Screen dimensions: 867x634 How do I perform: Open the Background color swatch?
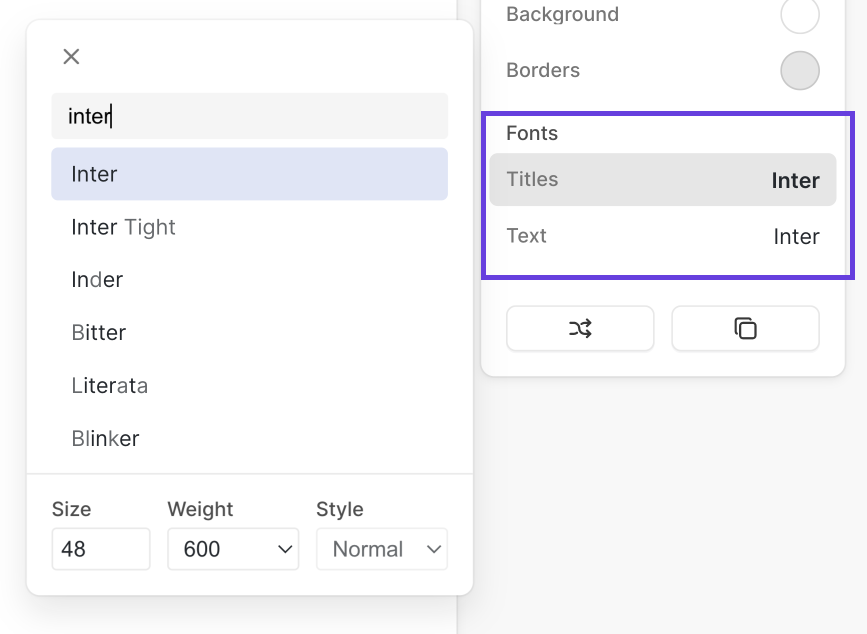pyautogui.click(x=799, y=16)
